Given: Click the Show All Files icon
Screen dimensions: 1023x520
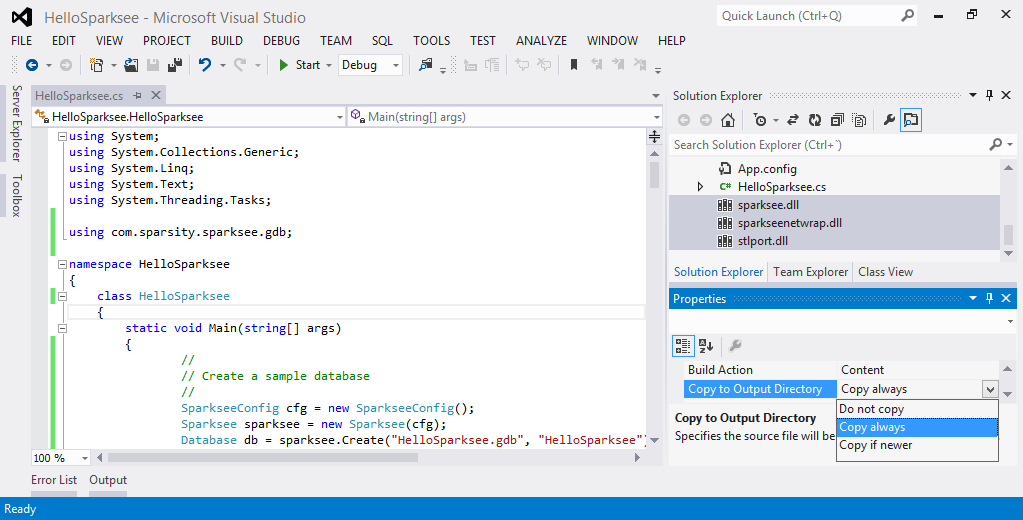Looking at the screenshot, I should tap(859, 120).
